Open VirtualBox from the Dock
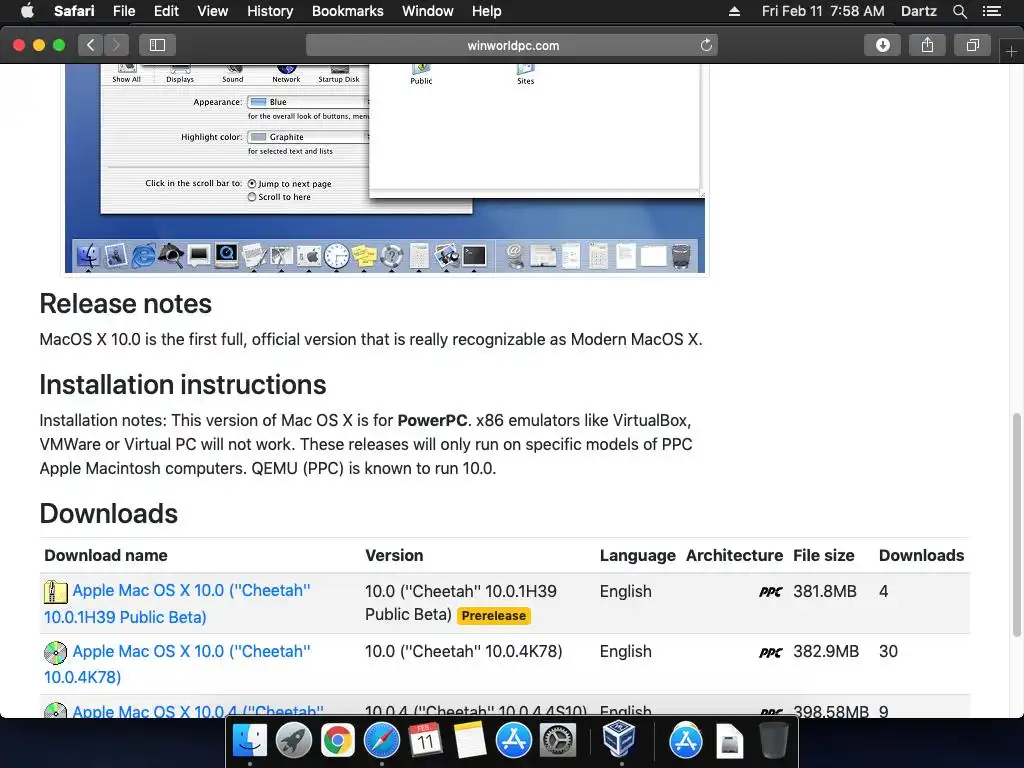This screenshot has height=768, width=1024. tap(618, 739)
